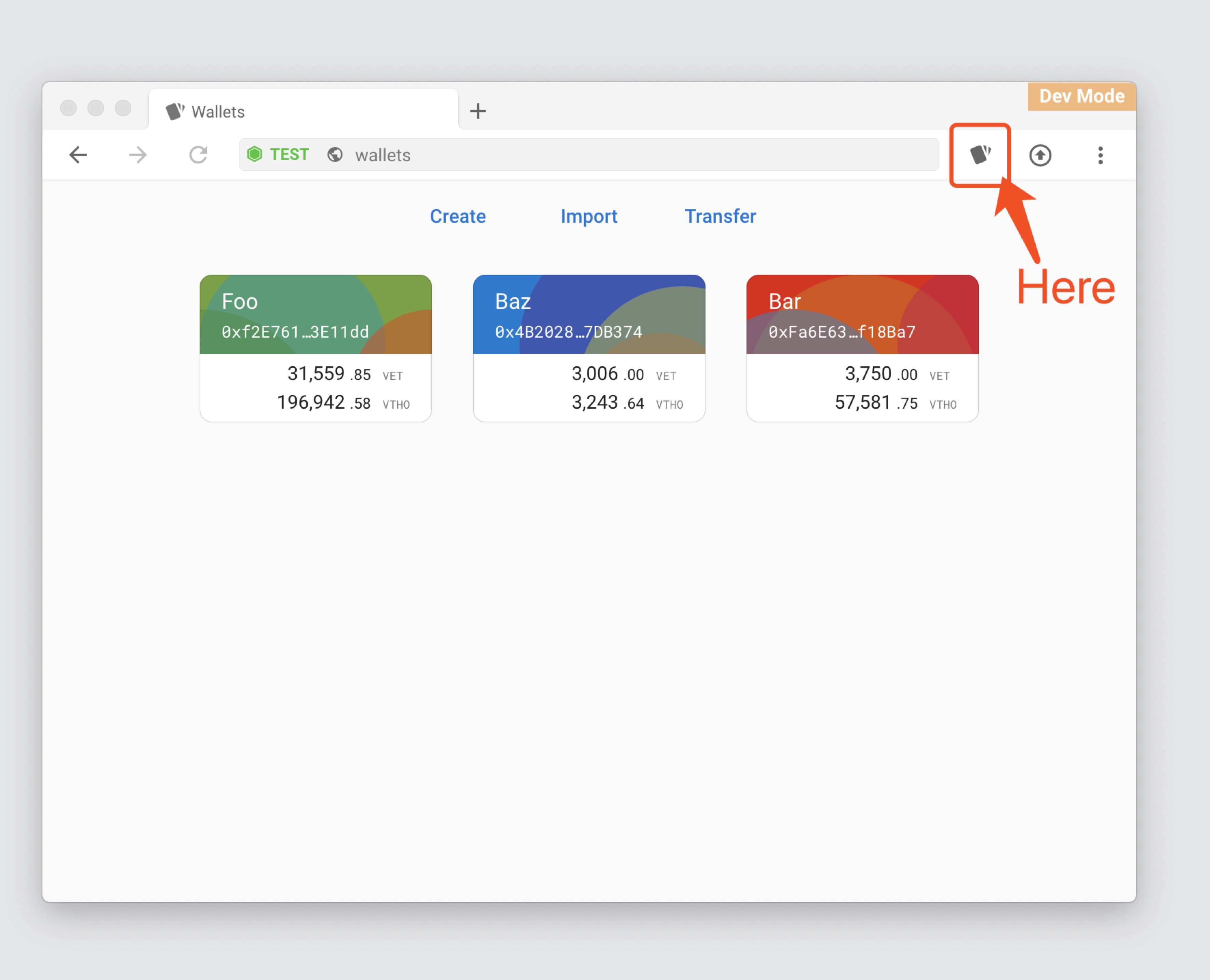
Task: Click the upload arrow circle icon
Action: point(1039,155)
